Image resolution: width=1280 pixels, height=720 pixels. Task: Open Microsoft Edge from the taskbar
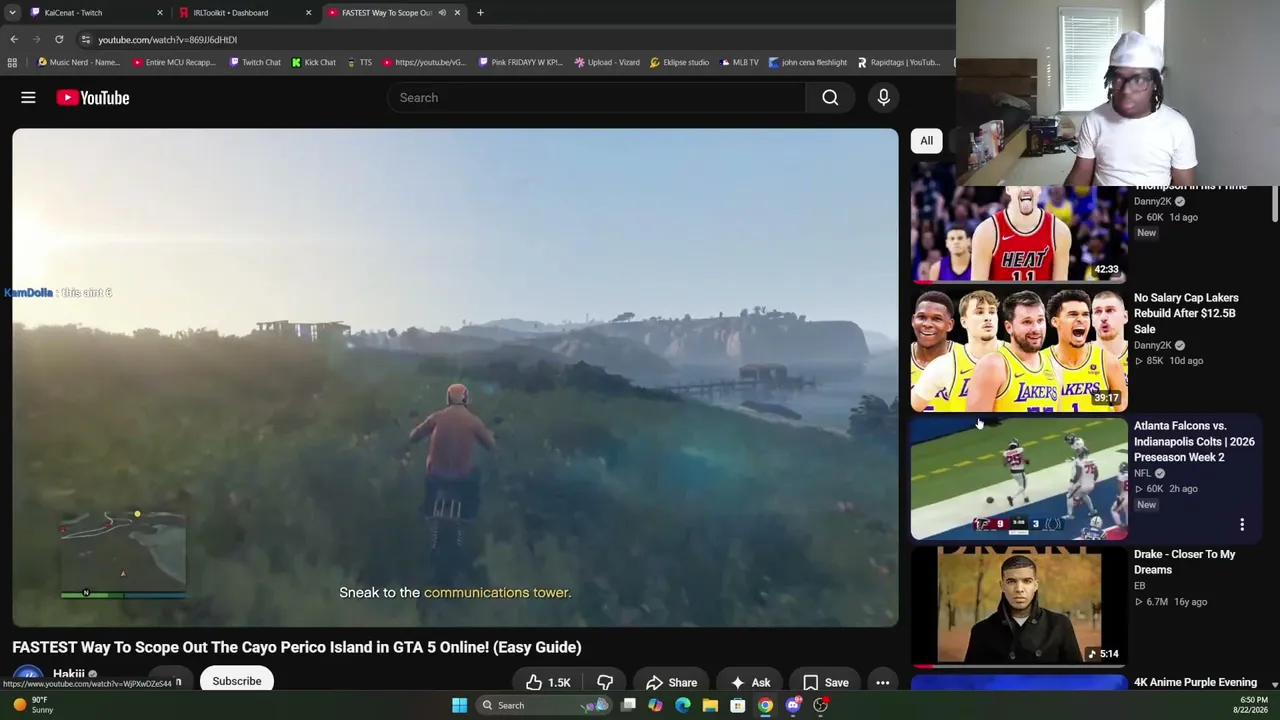tap(683, 705)
